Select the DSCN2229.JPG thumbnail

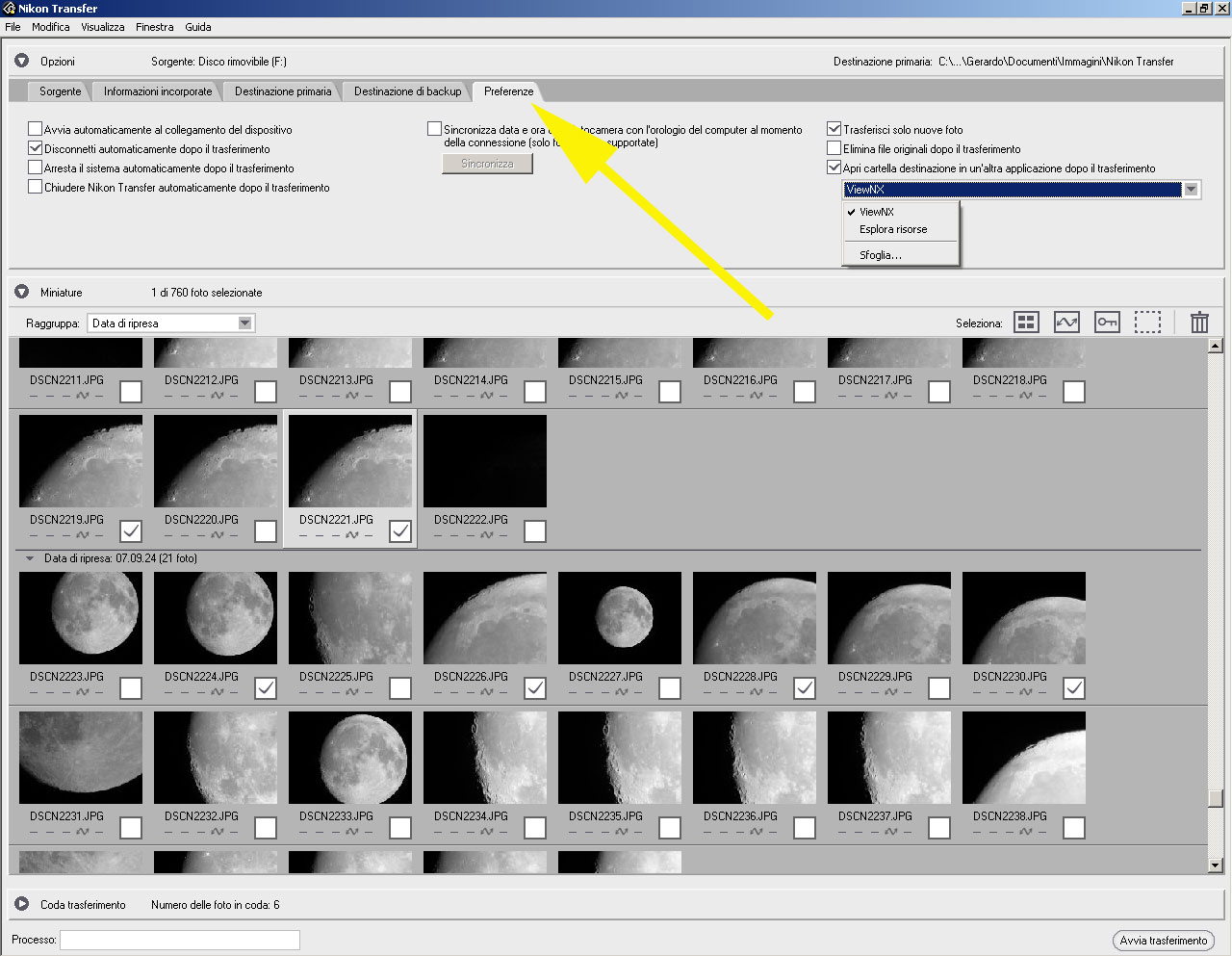coord(889,618)
